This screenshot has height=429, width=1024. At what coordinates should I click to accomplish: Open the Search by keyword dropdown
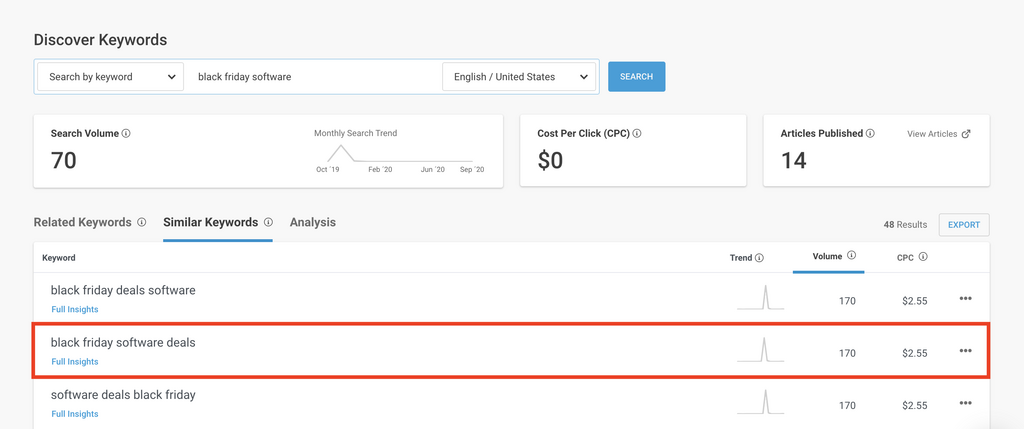[x=111, y=77]
